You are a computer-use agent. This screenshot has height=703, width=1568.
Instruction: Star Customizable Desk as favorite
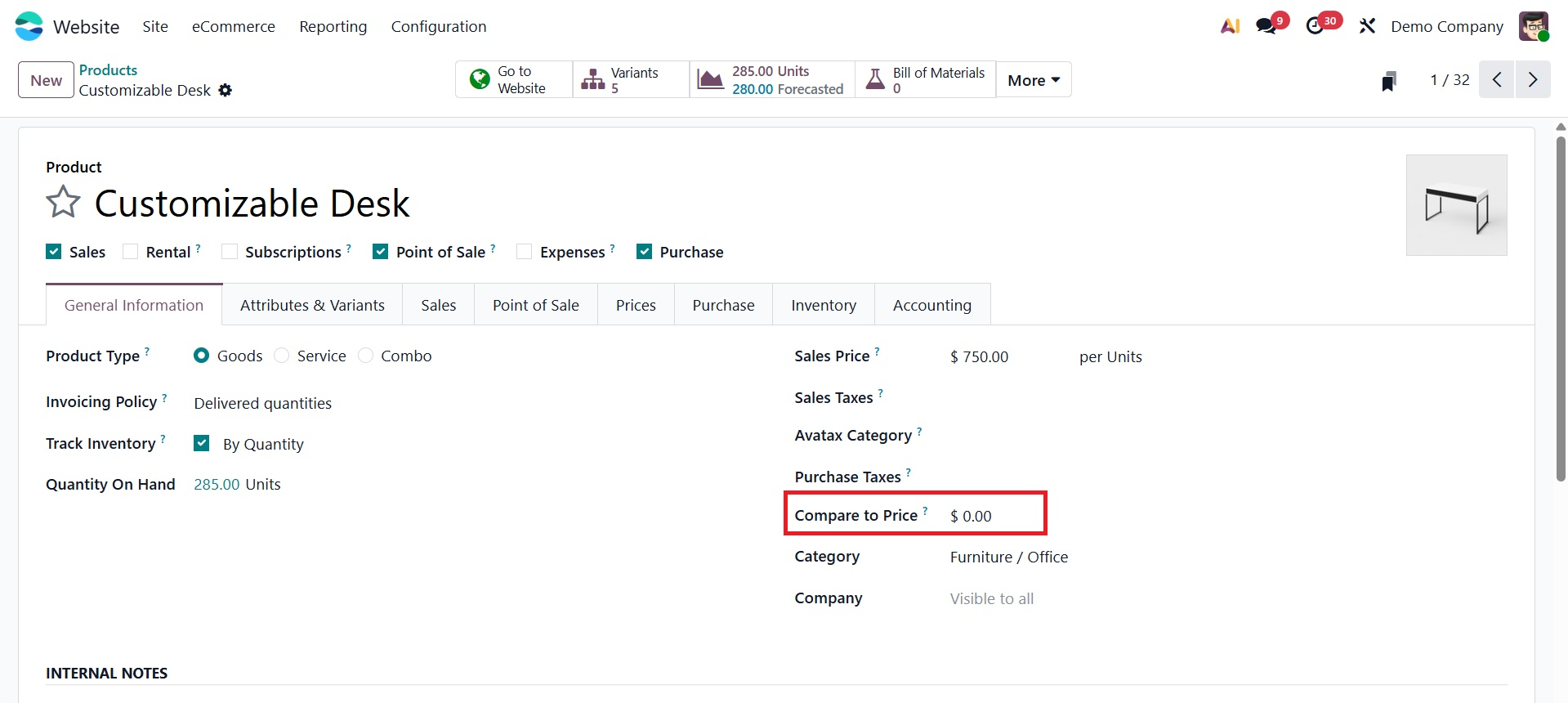63,203
